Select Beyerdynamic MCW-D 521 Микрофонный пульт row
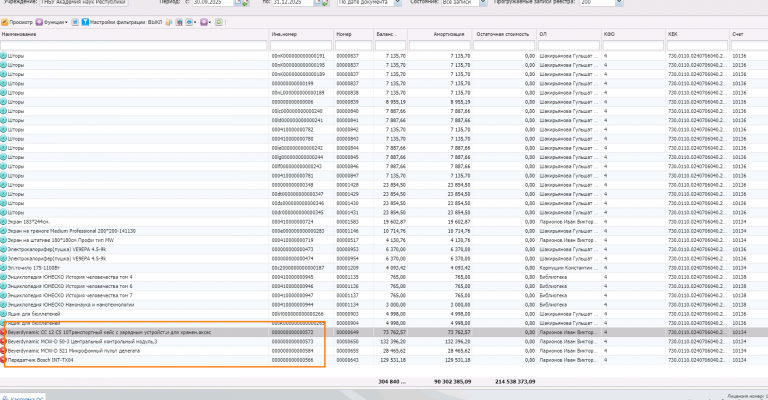Screen dimensions: 768x400 point(384,351)
